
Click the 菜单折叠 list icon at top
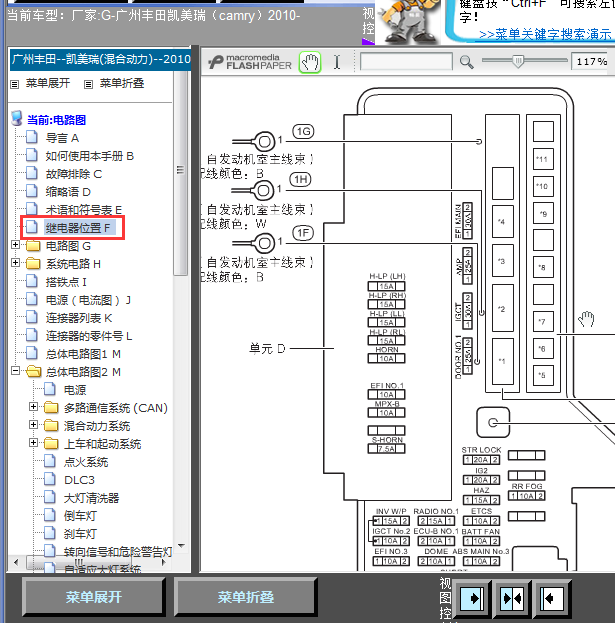tap(89, 84)
